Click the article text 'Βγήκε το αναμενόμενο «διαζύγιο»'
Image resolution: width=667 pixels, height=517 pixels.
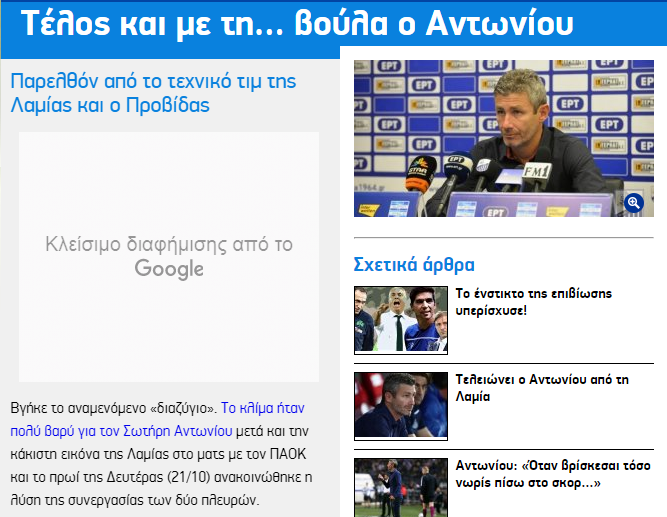click(114, 408)
